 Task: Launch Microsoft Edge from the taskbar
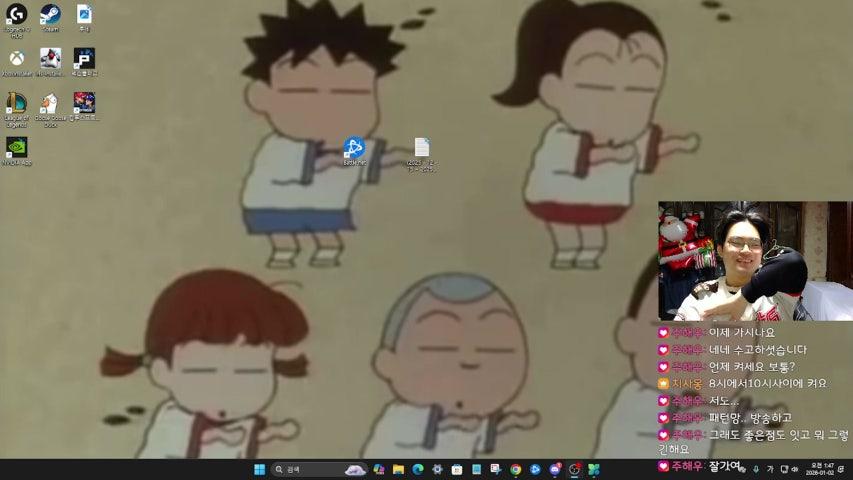[x=418, y=469]
